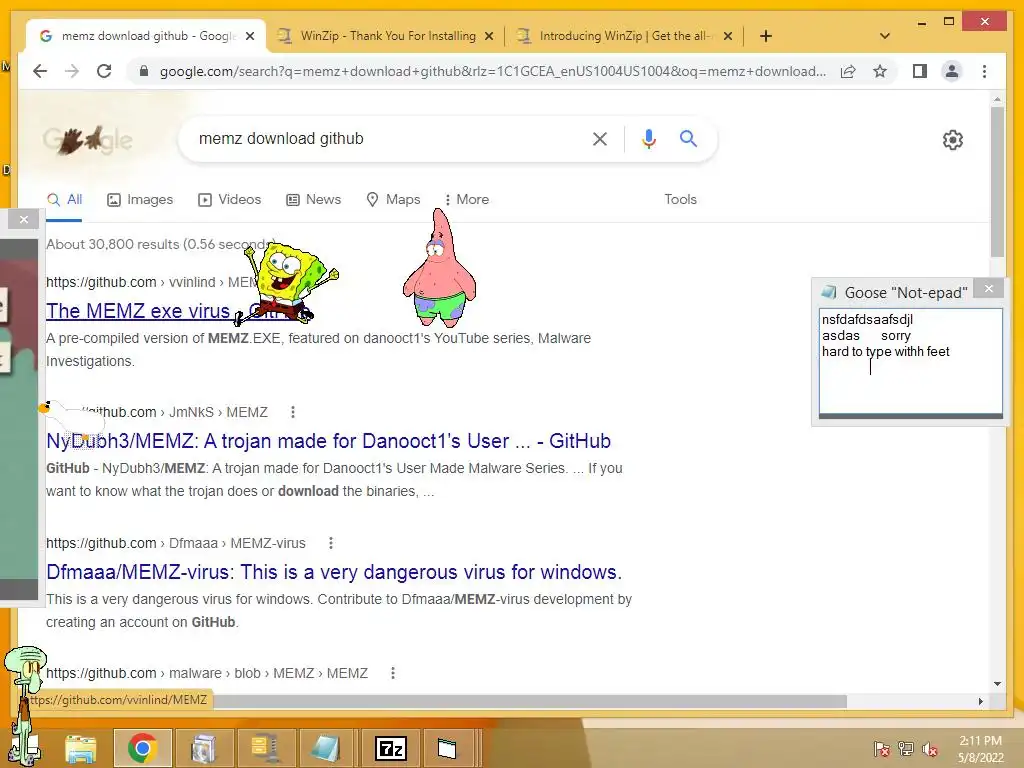Open a new browser tab
Viewport: 1024px width, 768px height.
point(766,36)
